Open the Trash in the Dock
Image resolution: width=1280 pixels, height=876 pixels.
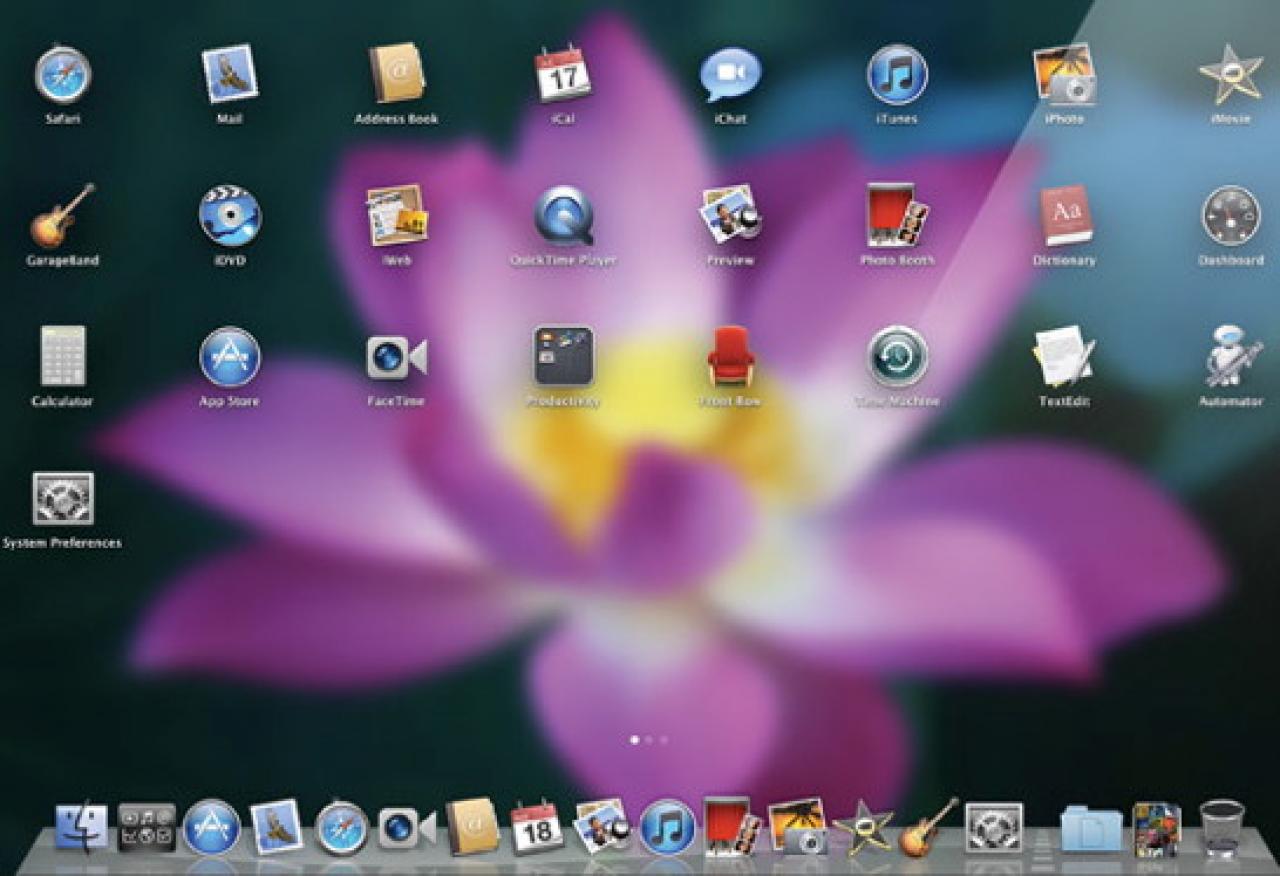[1222, 828]
